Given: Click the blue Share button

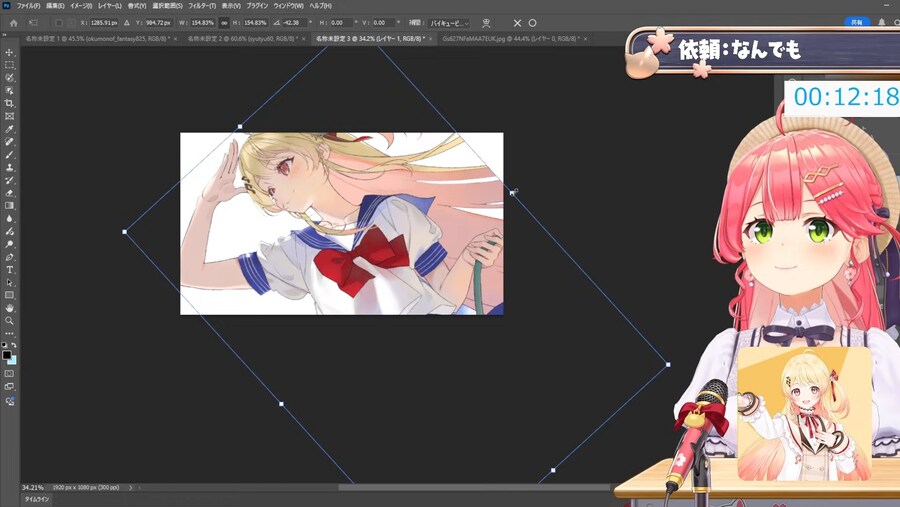Looking at the screenshot, I should click(856, 22).
